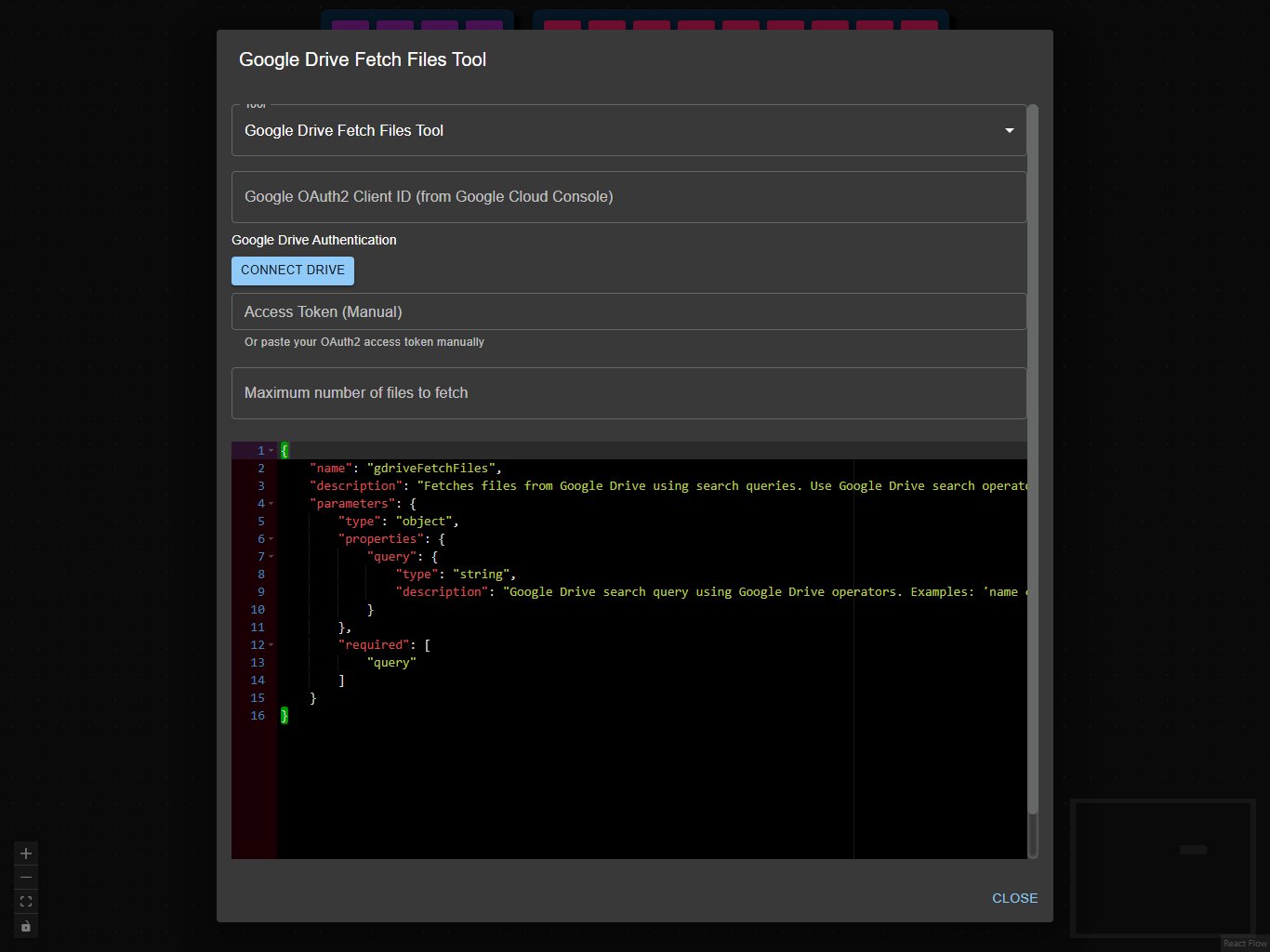Collapse the parameters fold at line 4
This screenshot has width=1270, height=952.
click(x=271, y=504)
